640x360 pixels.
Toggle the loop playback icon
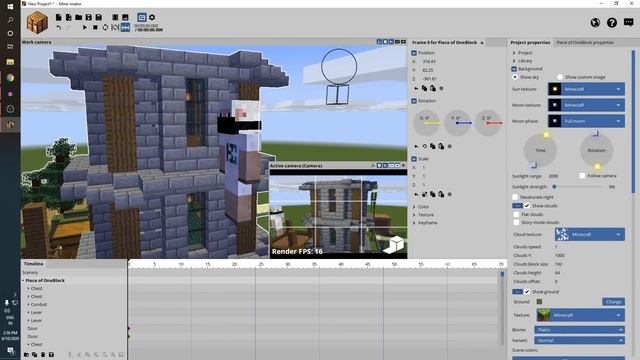tap(105, 27)
